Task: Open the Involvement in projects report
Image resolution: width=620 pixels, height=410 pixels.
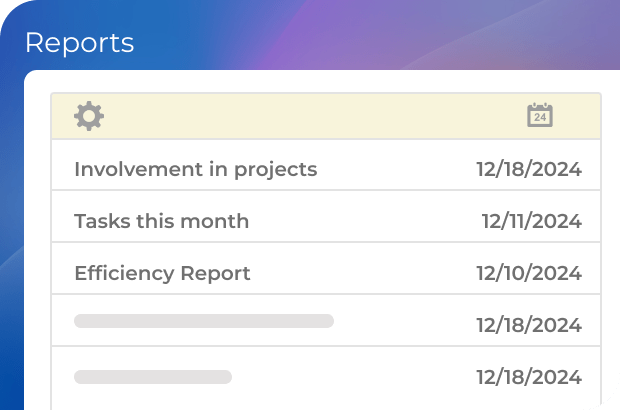Action: (195, 169)
